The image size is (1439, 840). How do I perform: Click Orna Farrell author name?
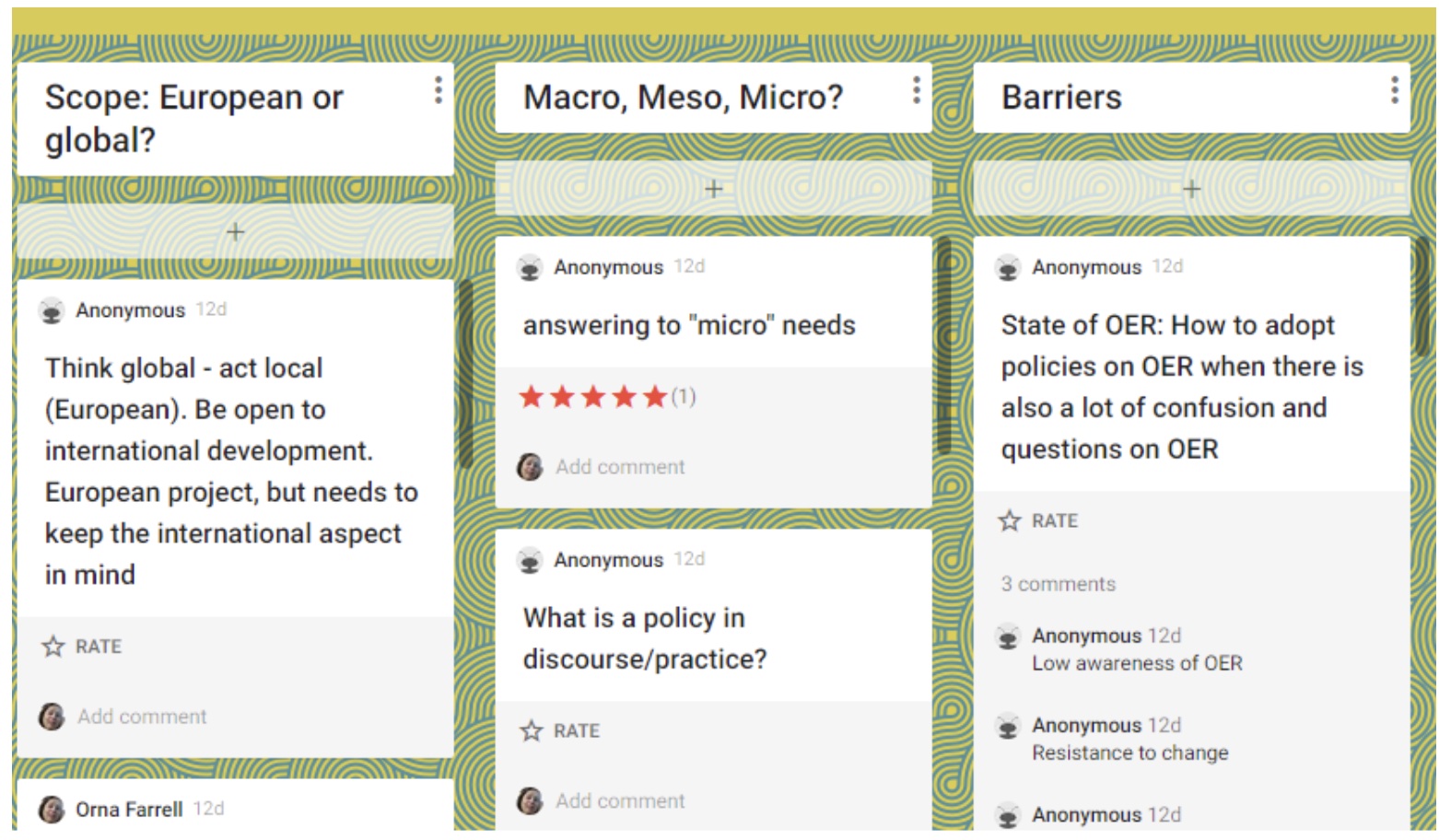129,810
